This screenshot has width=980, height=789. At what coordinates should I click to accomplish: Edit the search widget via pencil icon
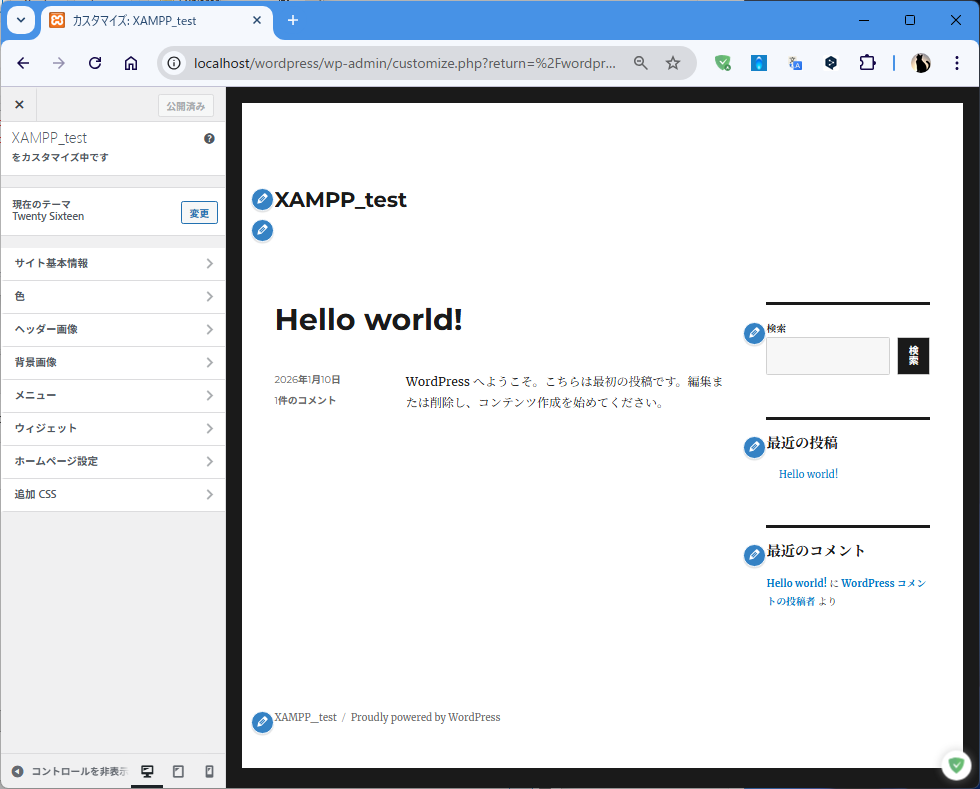[x=755, y=334]
